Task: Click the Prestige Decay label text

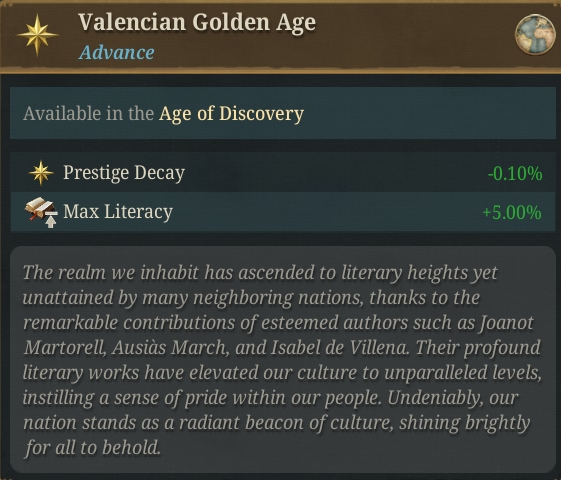Action: (124, 173)
